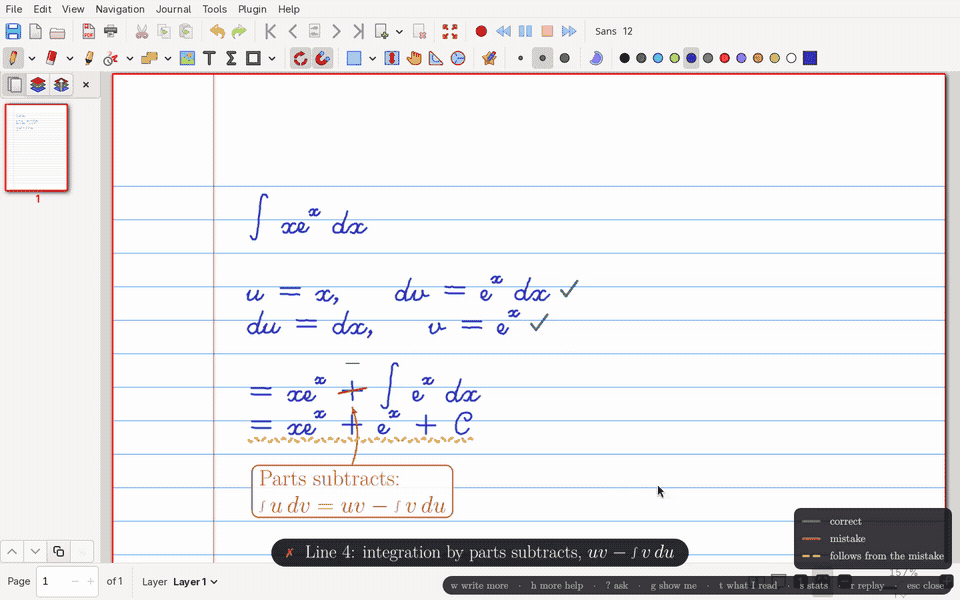Print the document
The width and height of the screenshot is (960, 600).
tap(111, 31)
